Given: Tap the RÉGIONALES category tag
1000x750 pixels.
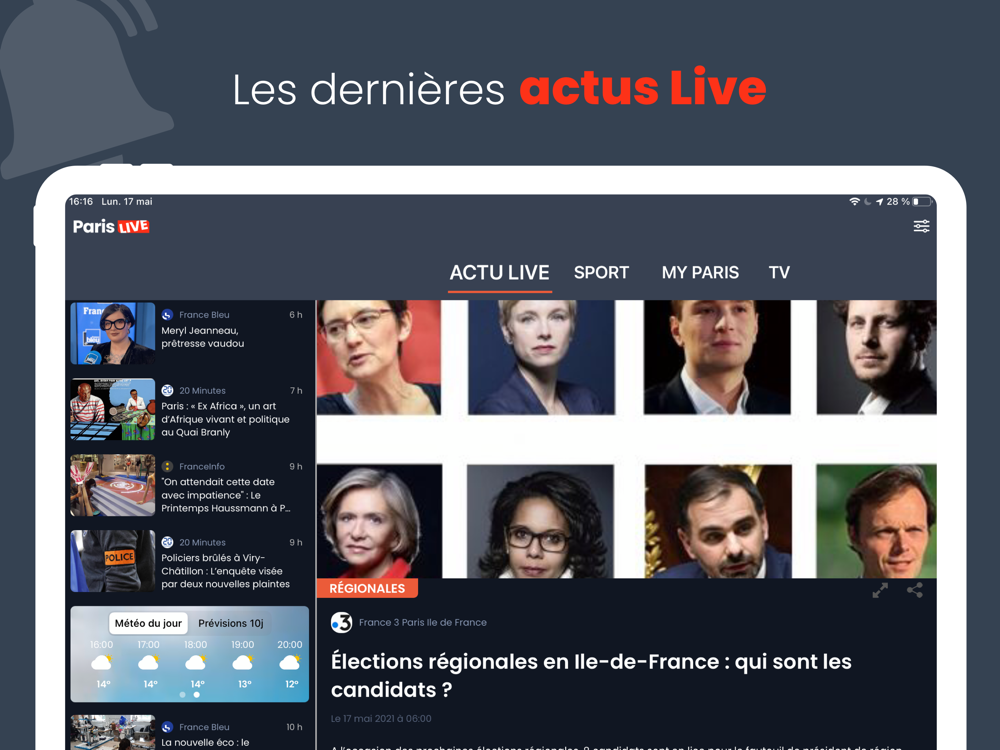Looking at the screenshot, I should tap(367, 588).
